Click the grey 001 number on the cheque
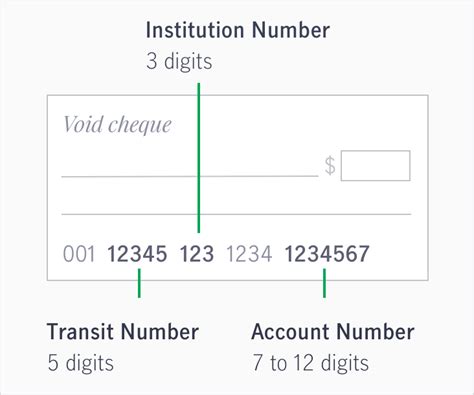474x395 pixels. [x=79, y=254]
